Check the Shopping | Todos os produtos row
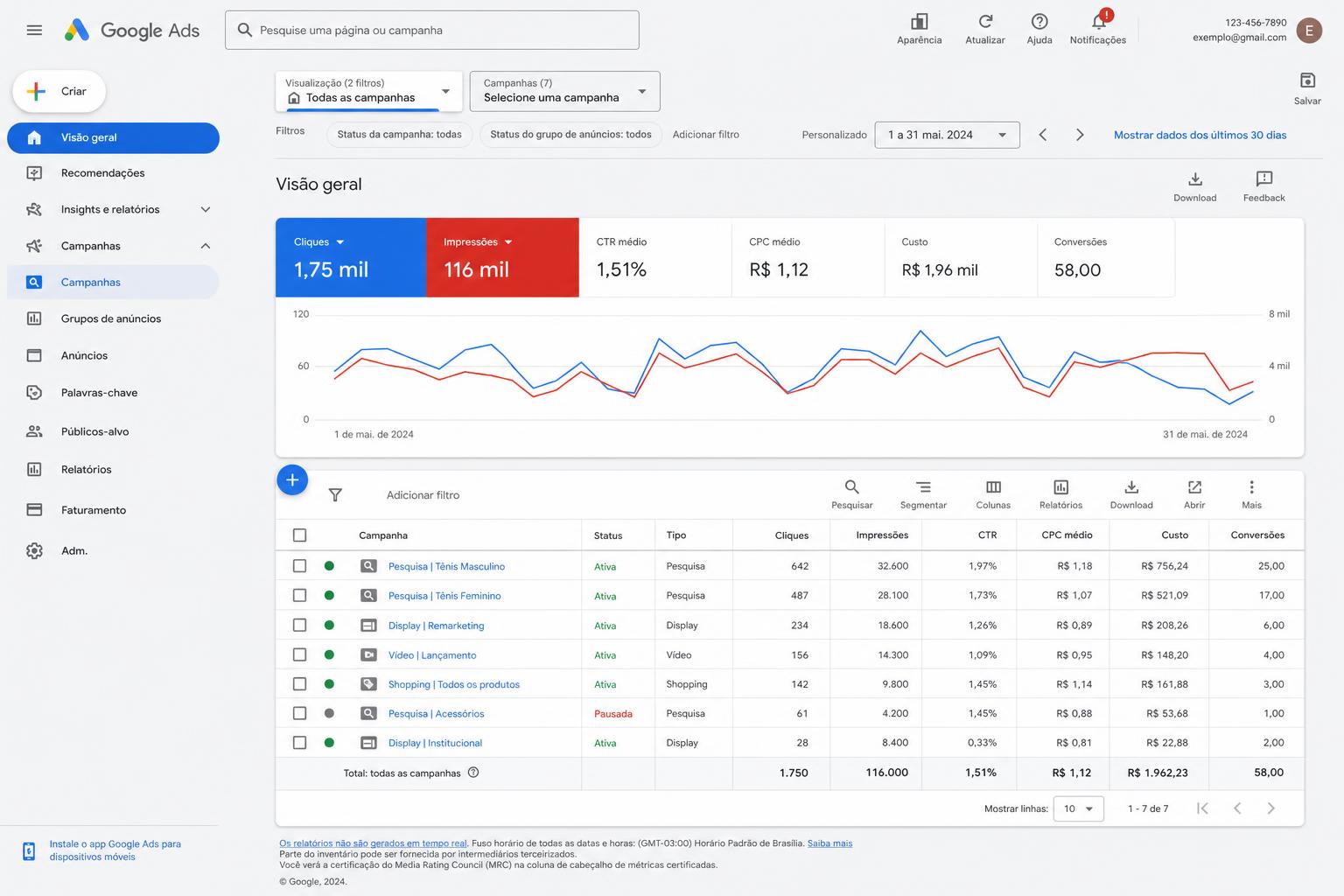Screen dimensions: 1344x896 pyautogui.click(x=299, y=684)
